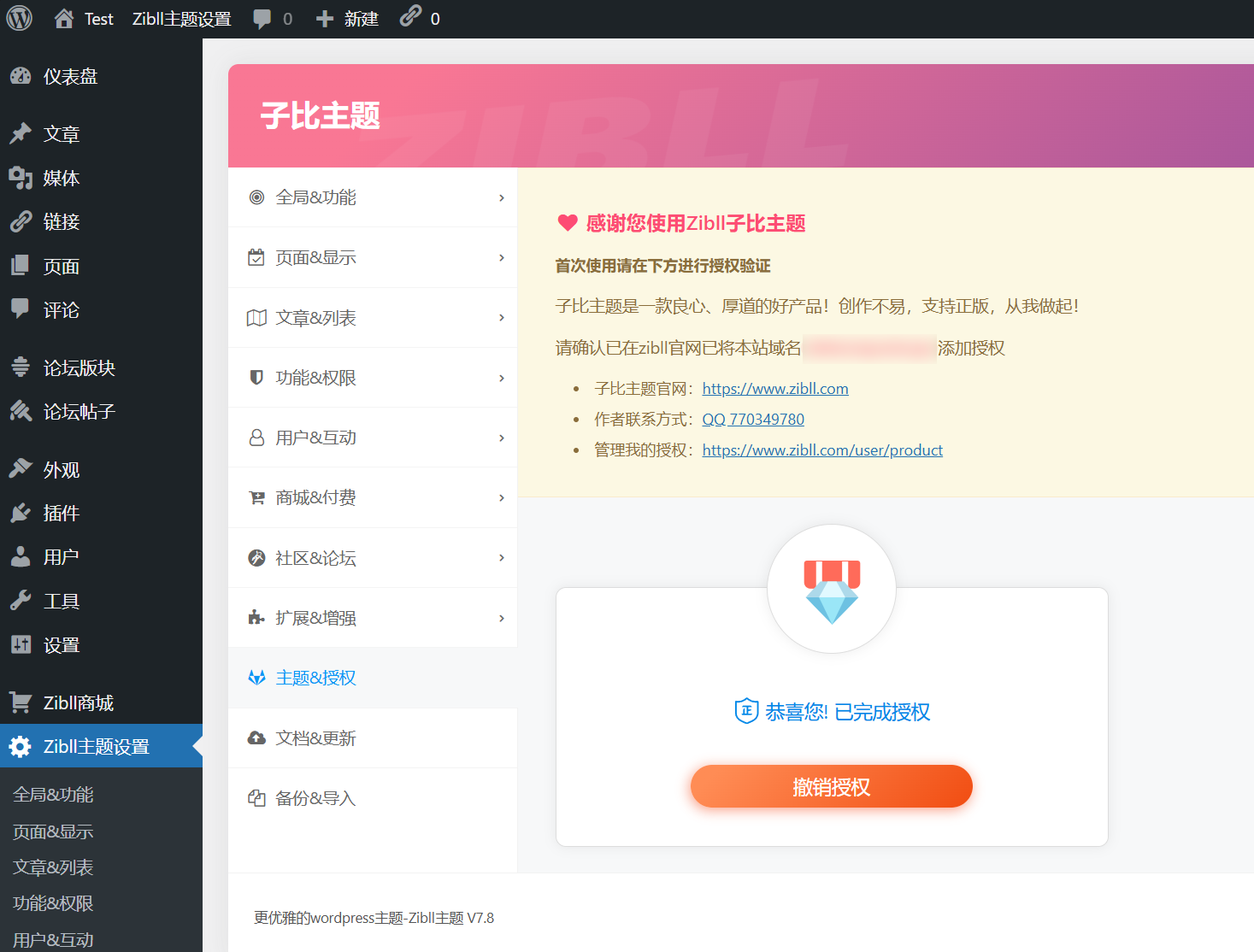Open 外观 appearance via its paintbrush icon
Viewport: 1254px width, 952px height.
21,467
